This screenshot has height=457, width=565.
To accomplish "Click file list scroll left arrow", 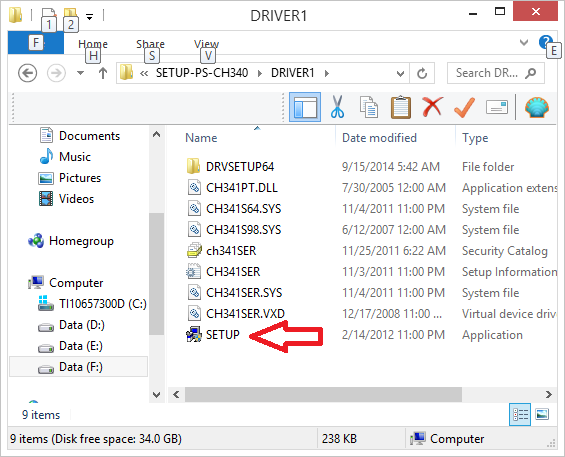I will (x=176, y=394).
